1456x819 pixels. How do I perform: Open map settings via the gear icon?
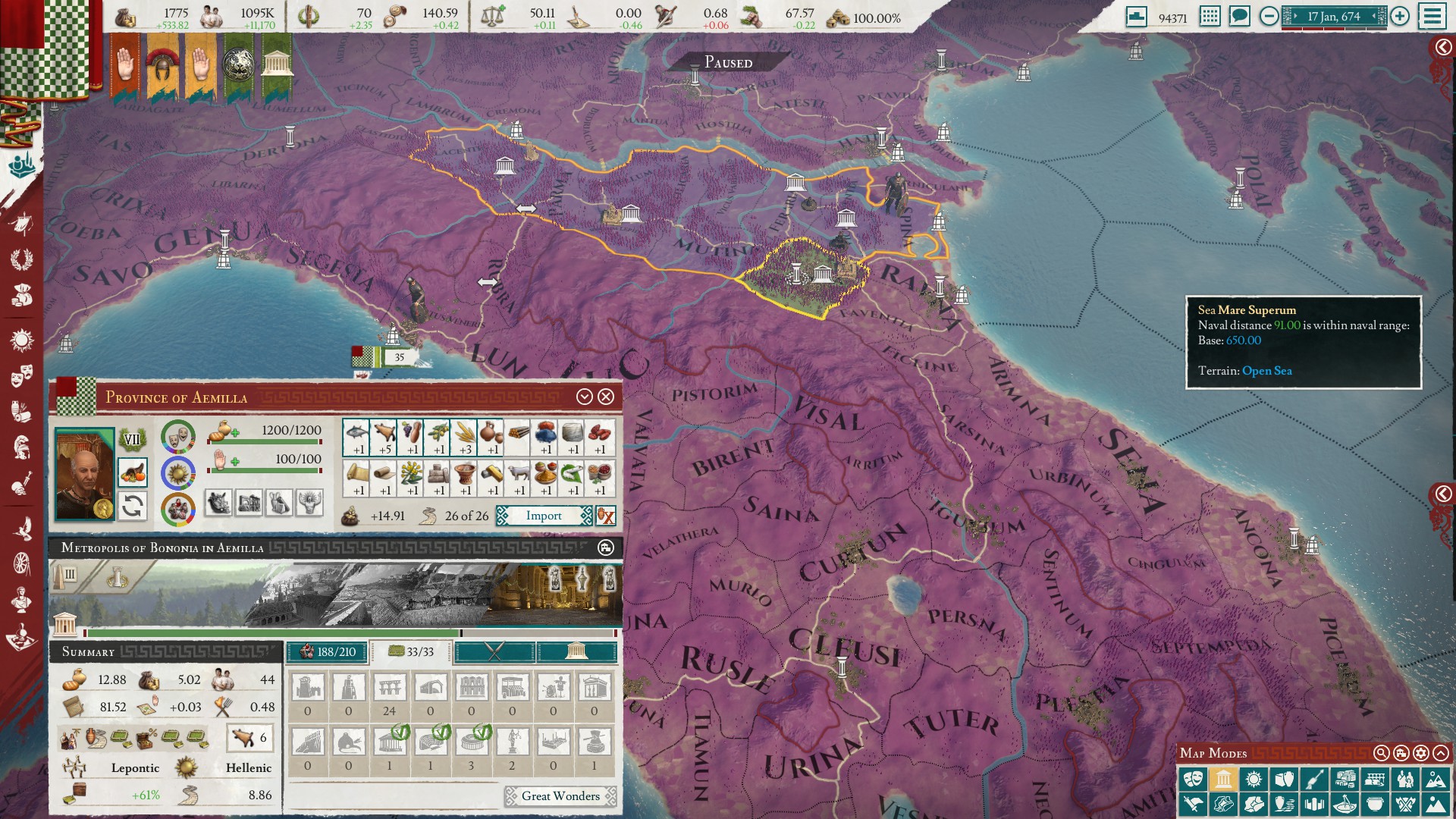tap(1421, 753)
